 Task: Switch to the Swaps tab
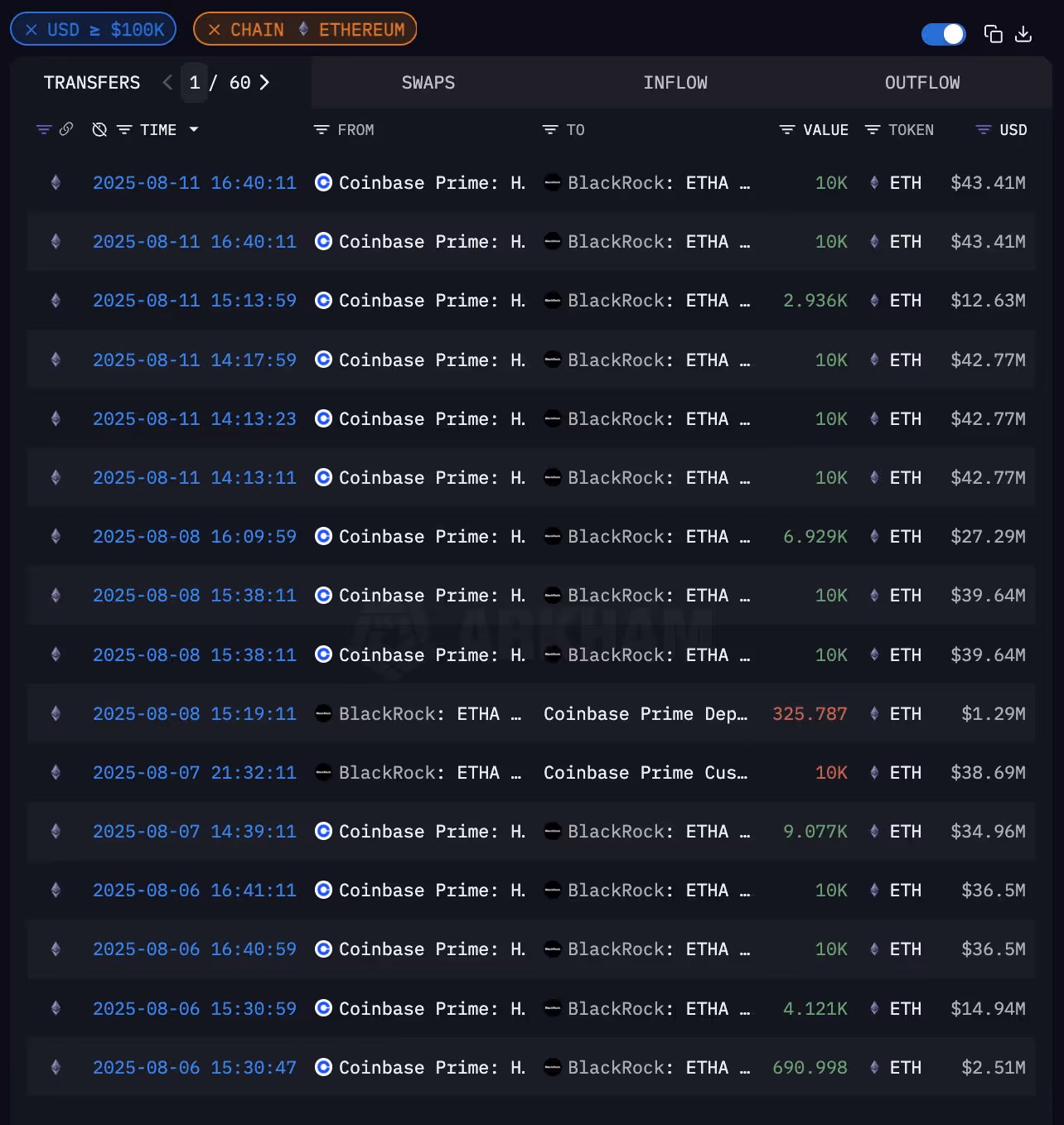point(428,83)
